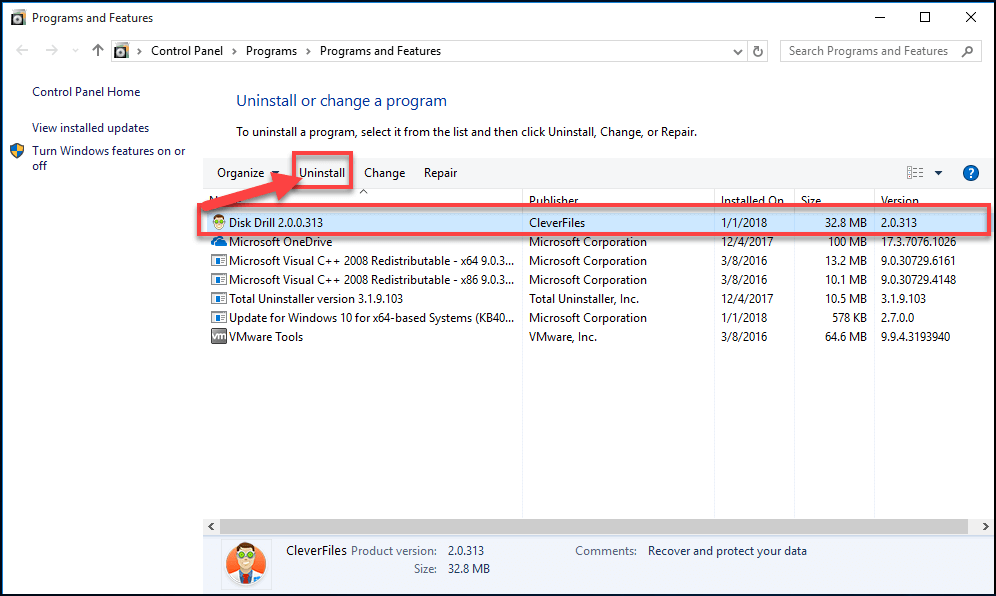Screen dimensions: 996x596
Task: Click the horizontal scrollbar thumb
Action: [x=593, y=526]
